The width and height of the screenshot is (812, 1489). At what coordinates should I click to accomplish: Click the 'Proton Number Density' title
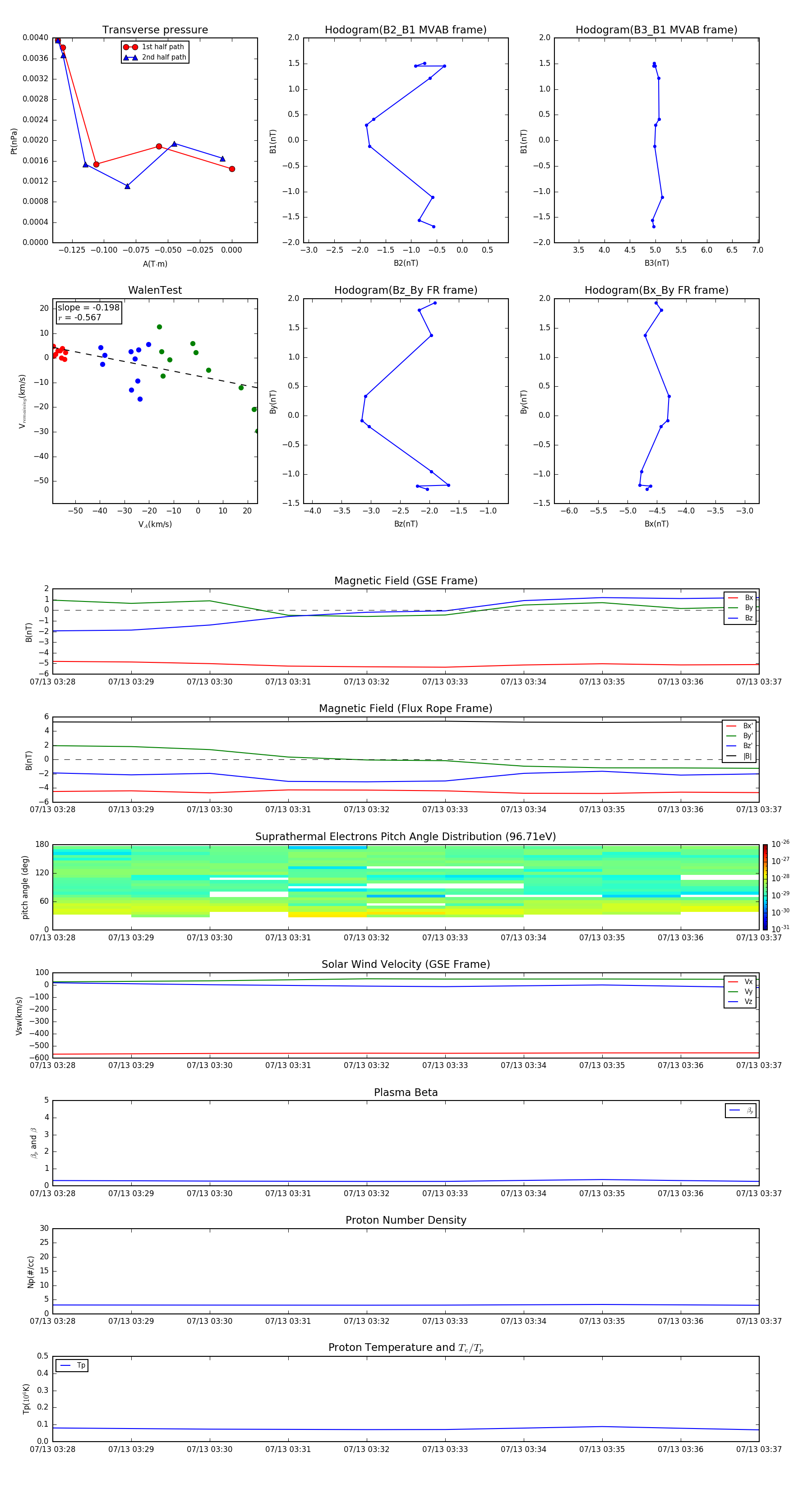[x=406, y=1220]
